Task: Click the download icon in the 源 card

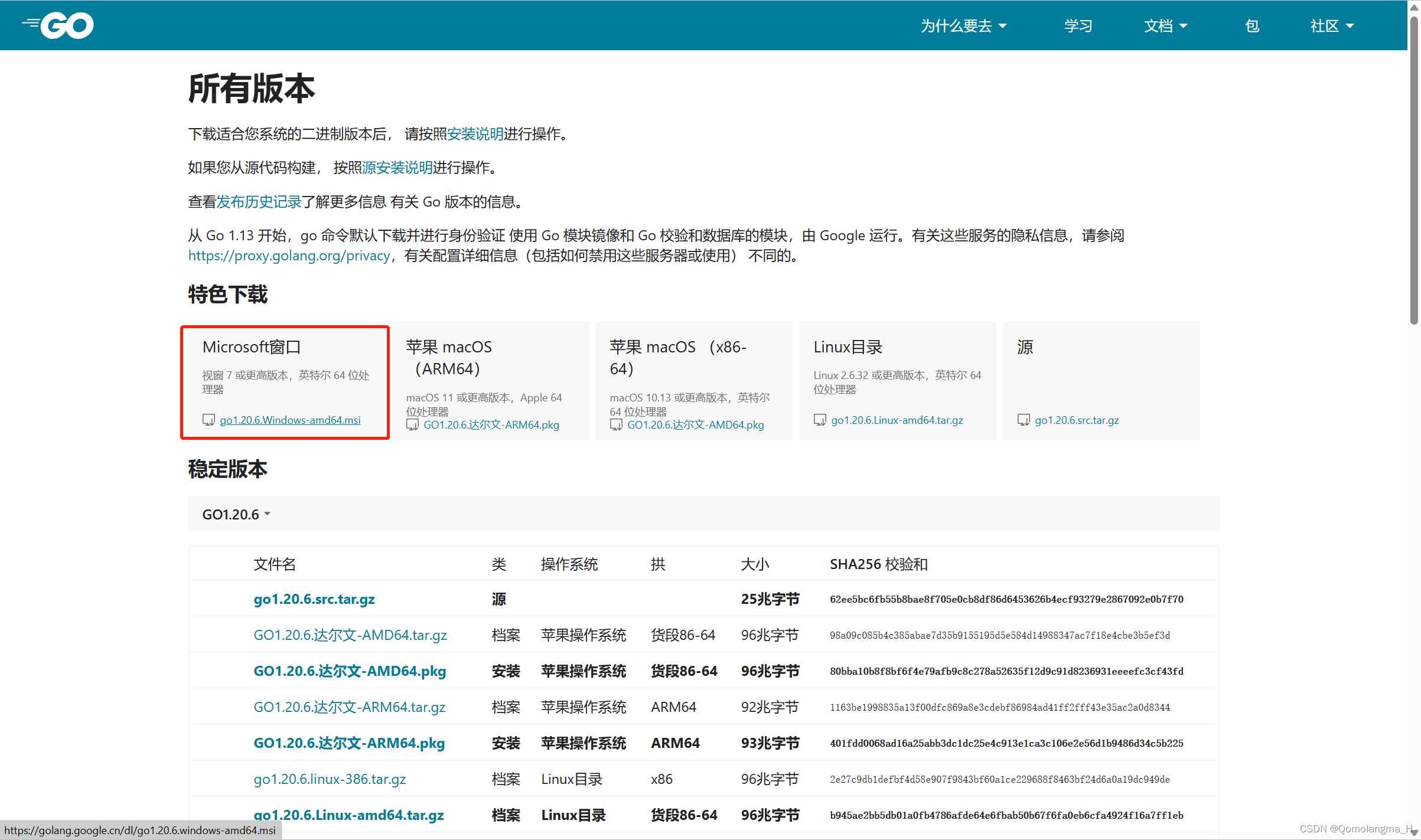Action: (1024, 420)
